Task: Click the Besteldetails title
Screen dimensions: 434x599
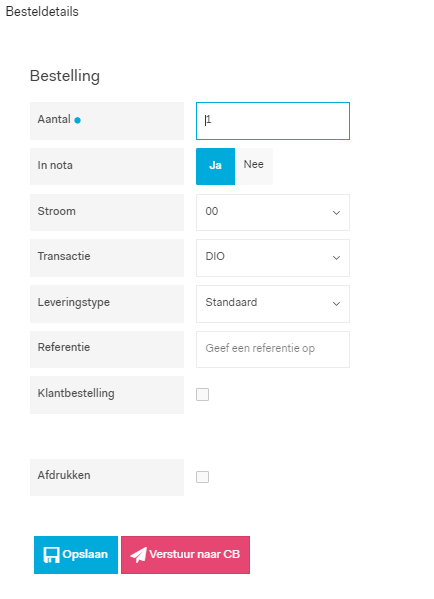Action: point(42,11)
